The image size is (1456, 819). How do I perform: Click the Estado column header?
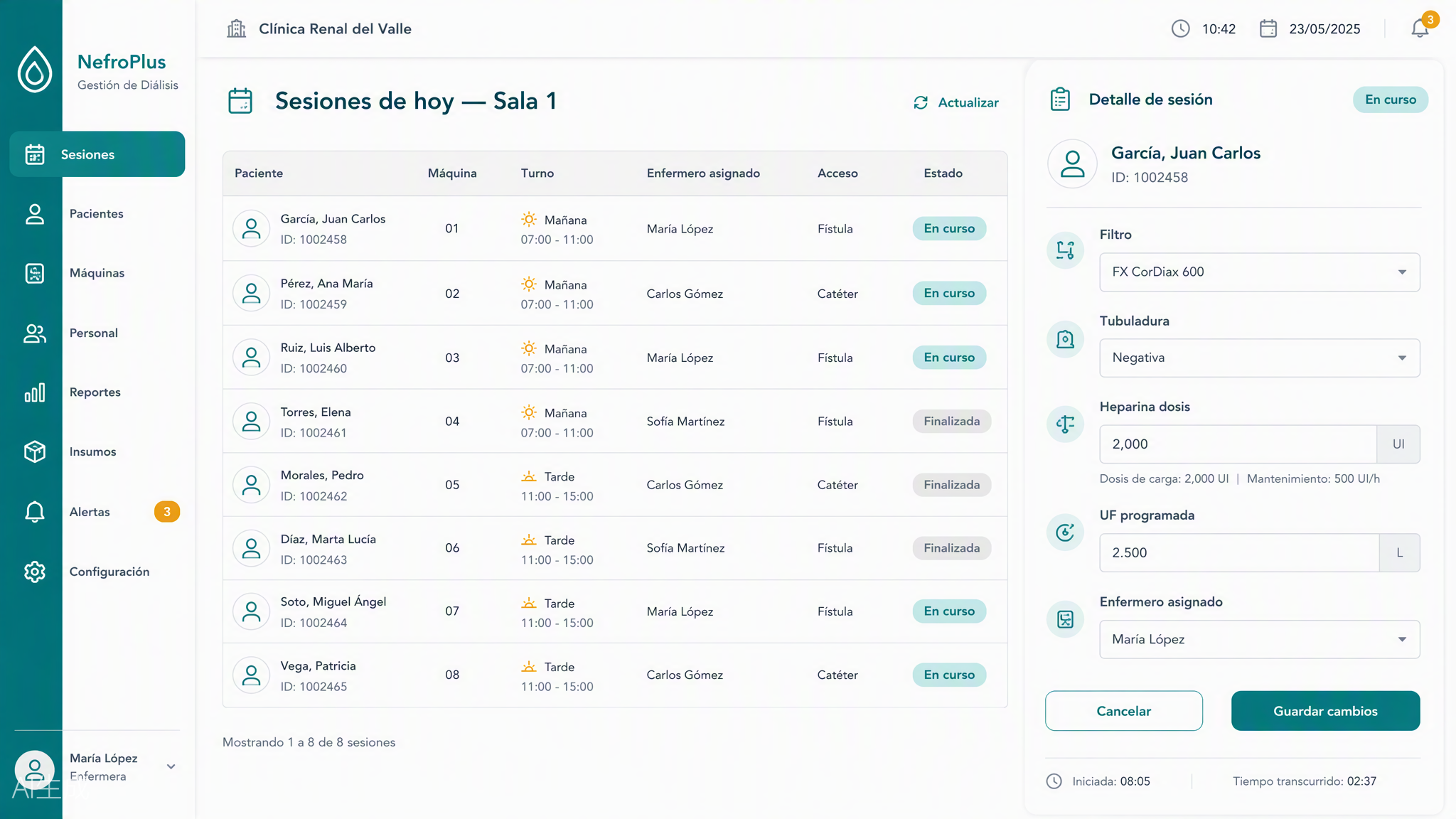coord(943,173)
